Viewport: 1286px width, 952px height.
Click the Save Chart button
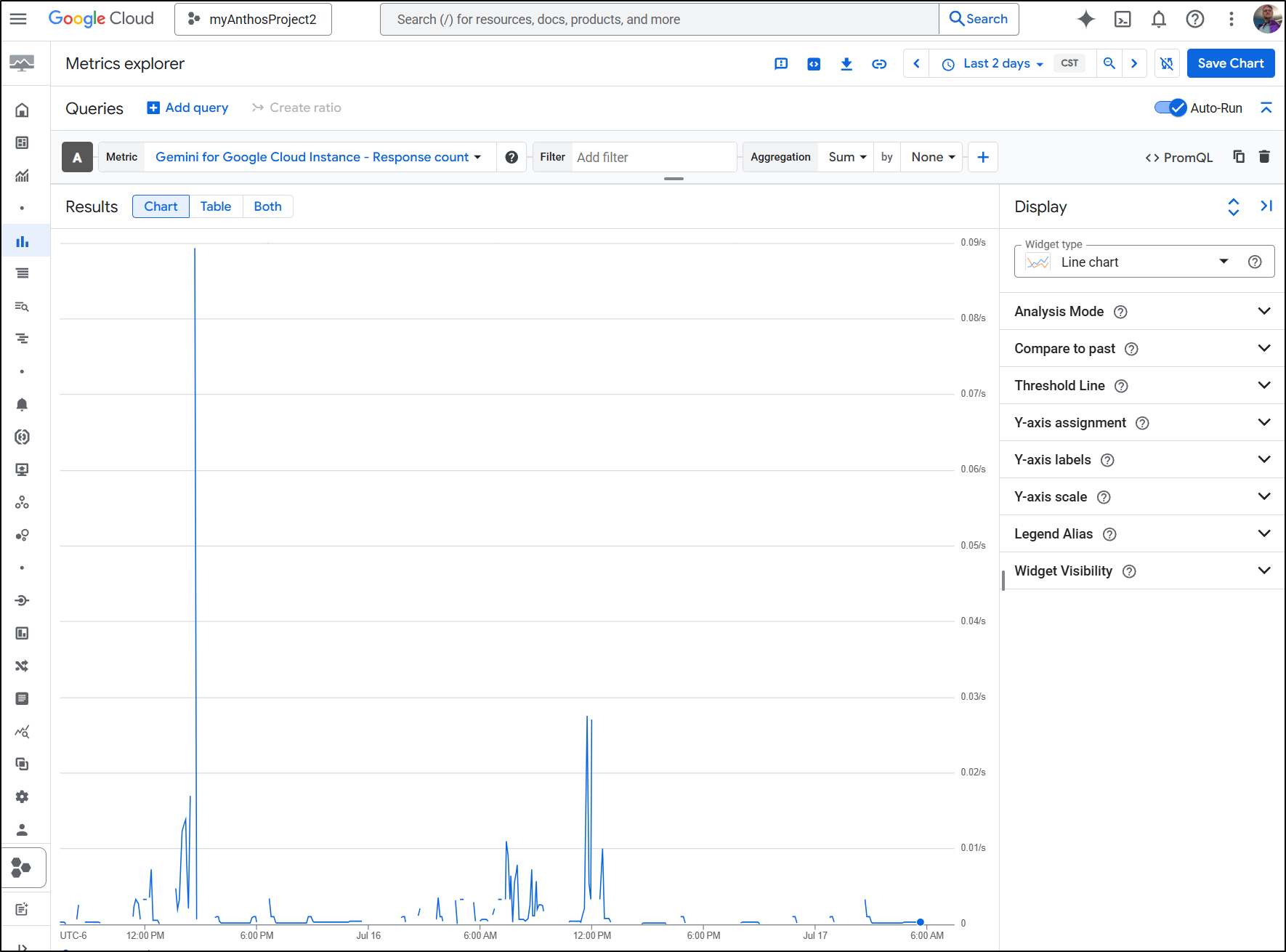point(1230,64)
